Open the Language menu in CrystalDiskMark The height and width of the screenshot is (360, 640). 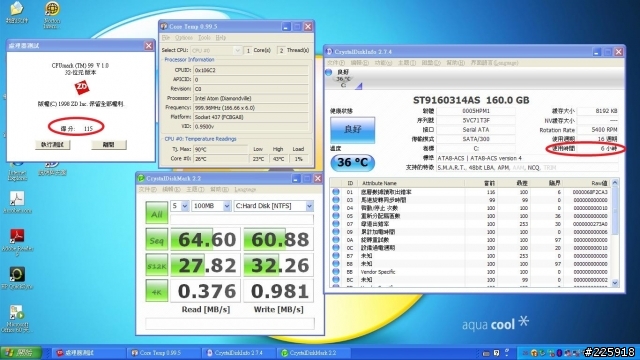tap(245, 189)
